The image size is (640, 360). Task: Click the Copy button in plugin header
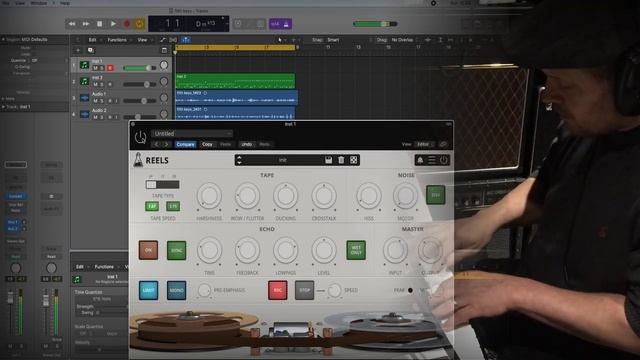click(x=207, y=144)
